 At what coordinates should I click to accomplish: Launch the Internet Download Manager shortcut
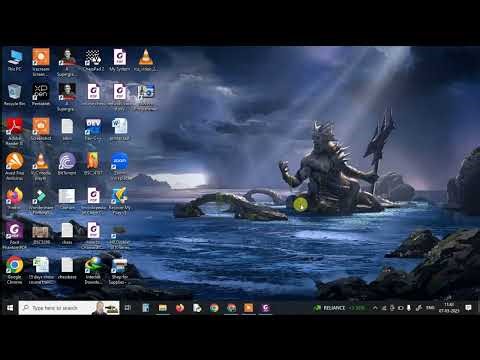(93, 271)
